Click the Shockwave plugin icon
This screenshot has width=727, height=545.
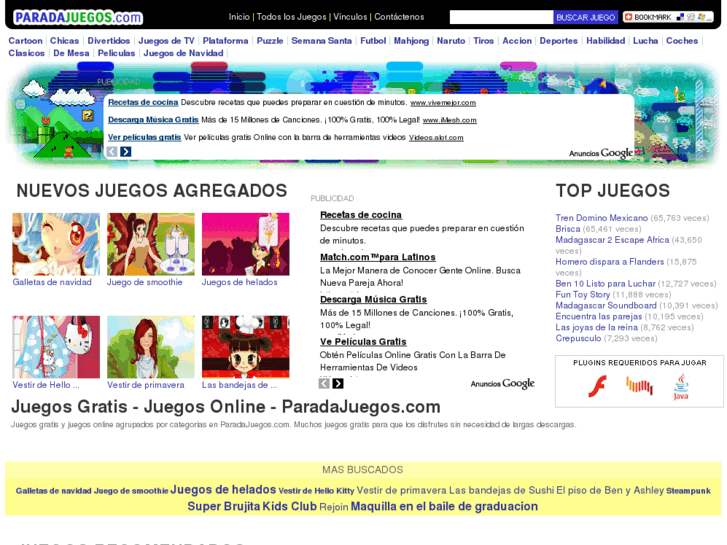[x=639, y=385]
